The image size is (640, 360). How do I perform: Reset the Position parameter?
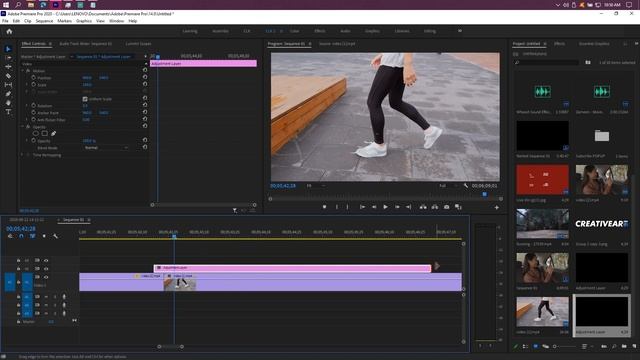click(145, 77)
